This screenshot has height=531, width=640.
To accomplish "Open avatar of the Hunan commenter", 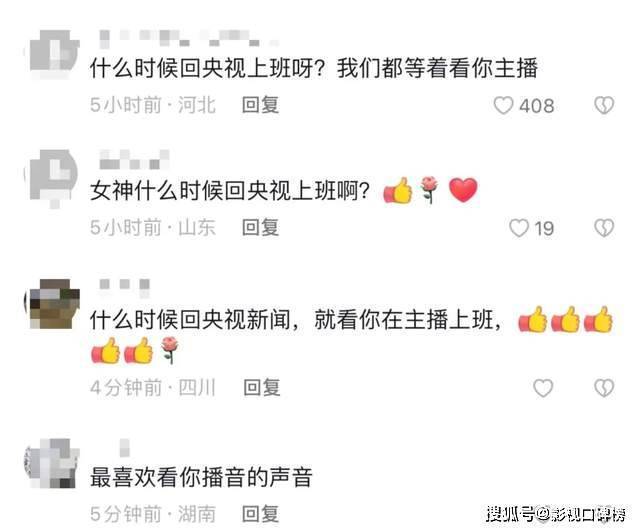I will [x=52, y=464].
